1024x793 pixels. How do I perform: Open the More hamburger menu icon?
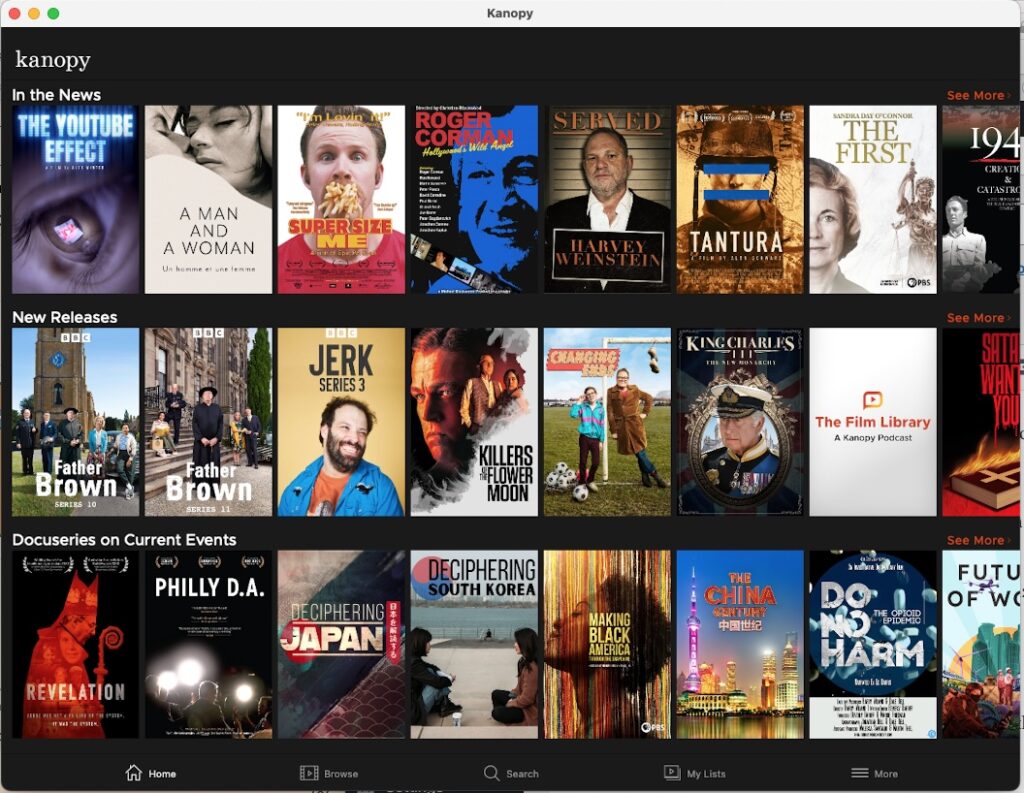pyautogui.click(x=859, y=773)
